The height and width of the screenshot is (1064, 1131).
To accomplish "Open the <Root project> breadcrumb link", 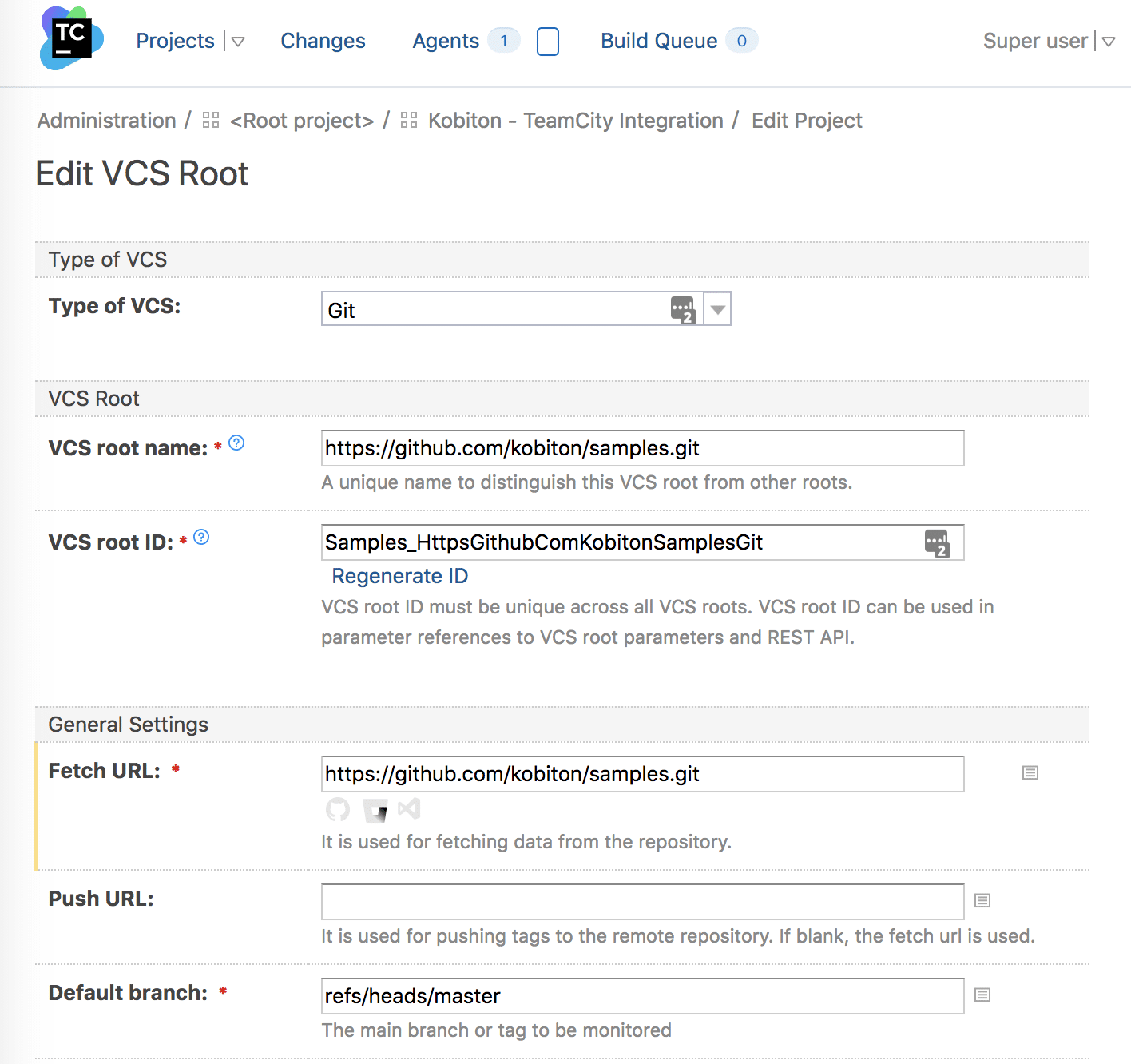I will [x=302, y=121].
